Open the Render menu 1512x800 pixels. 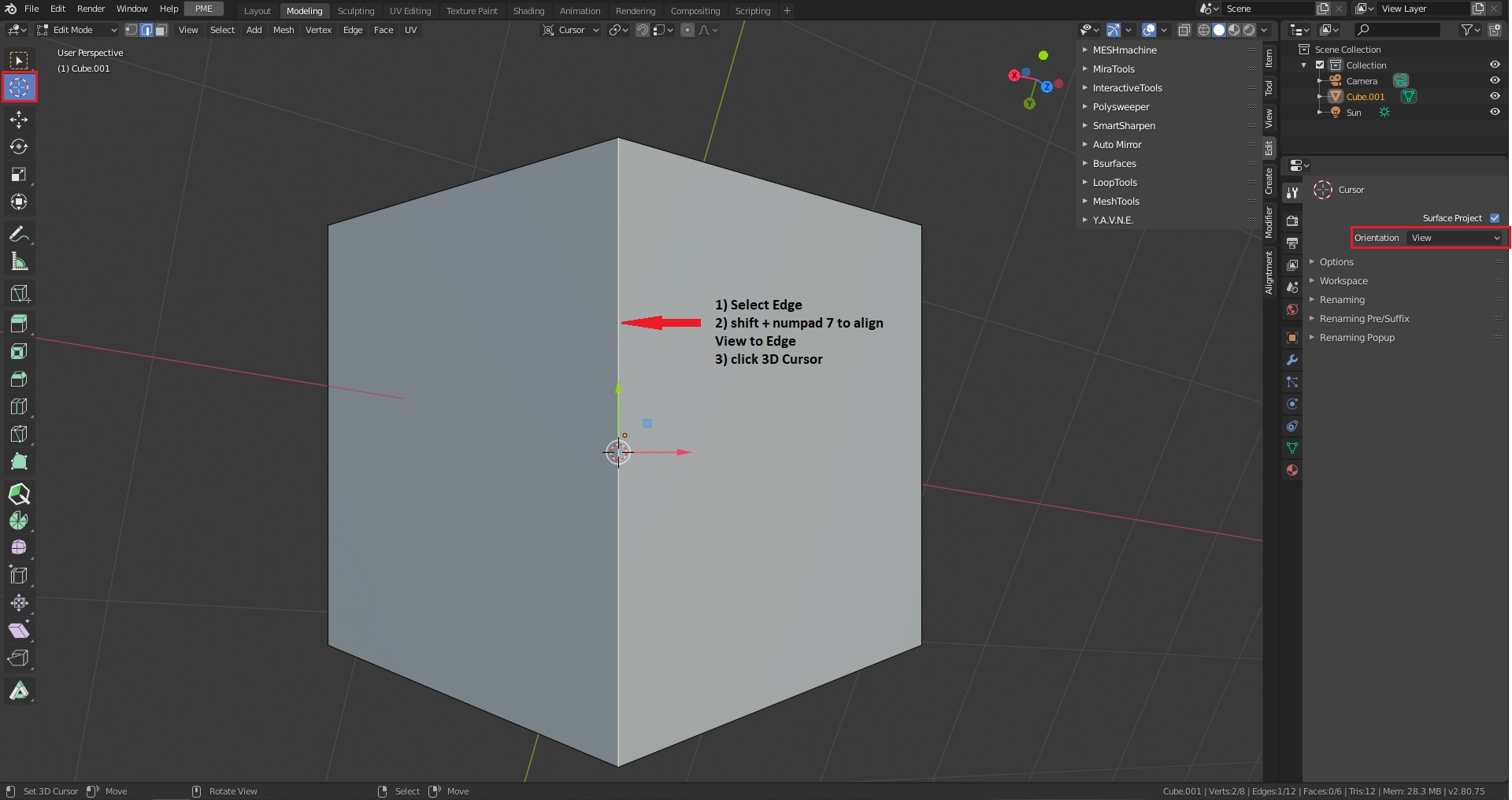coord(90,9)
